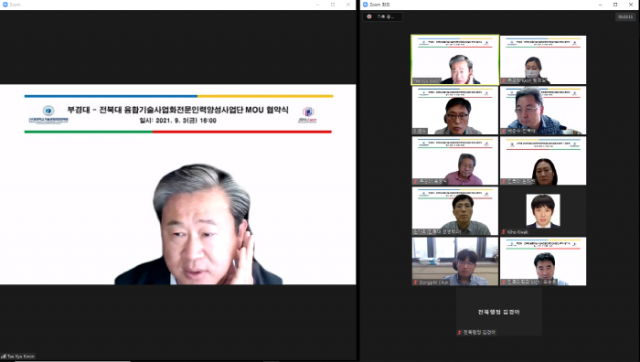Click the muted mic icon on the no-video participant tile
Screen dimensions: 640x362
pyautogui.click(x=460, y=332)
